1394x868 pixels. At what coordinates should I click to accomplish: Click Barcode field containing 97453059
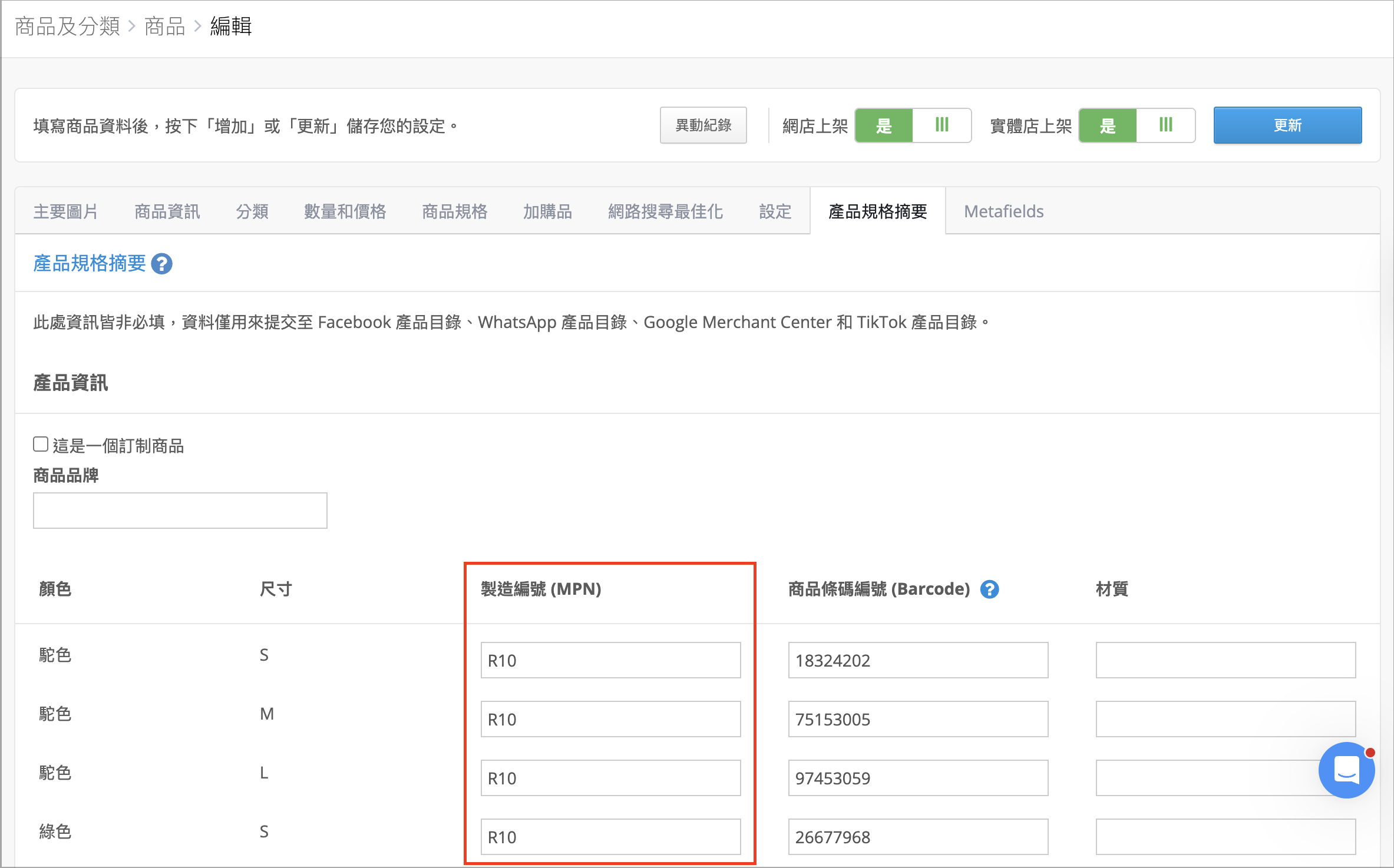coord(919,778)
